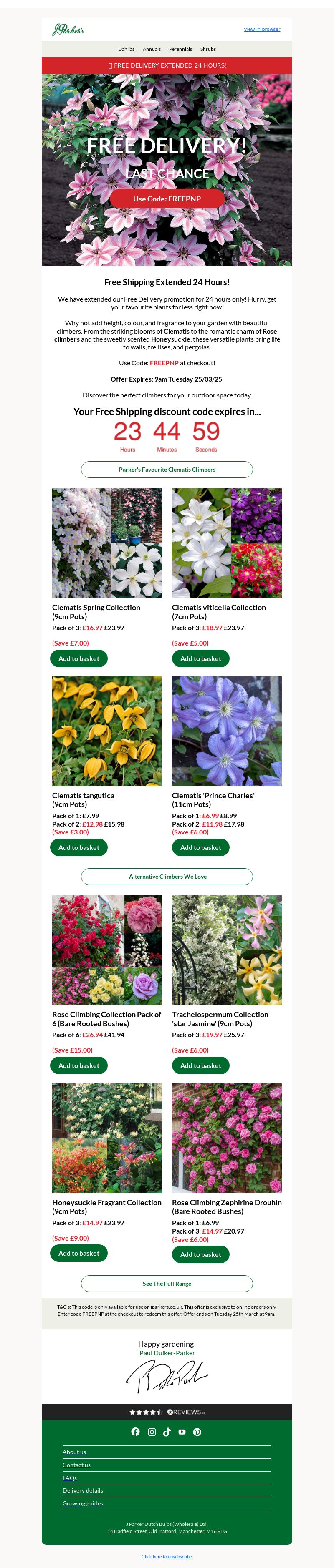Open the Dahlias menu item
334x1568 pixels.
(x=126, y=49)
